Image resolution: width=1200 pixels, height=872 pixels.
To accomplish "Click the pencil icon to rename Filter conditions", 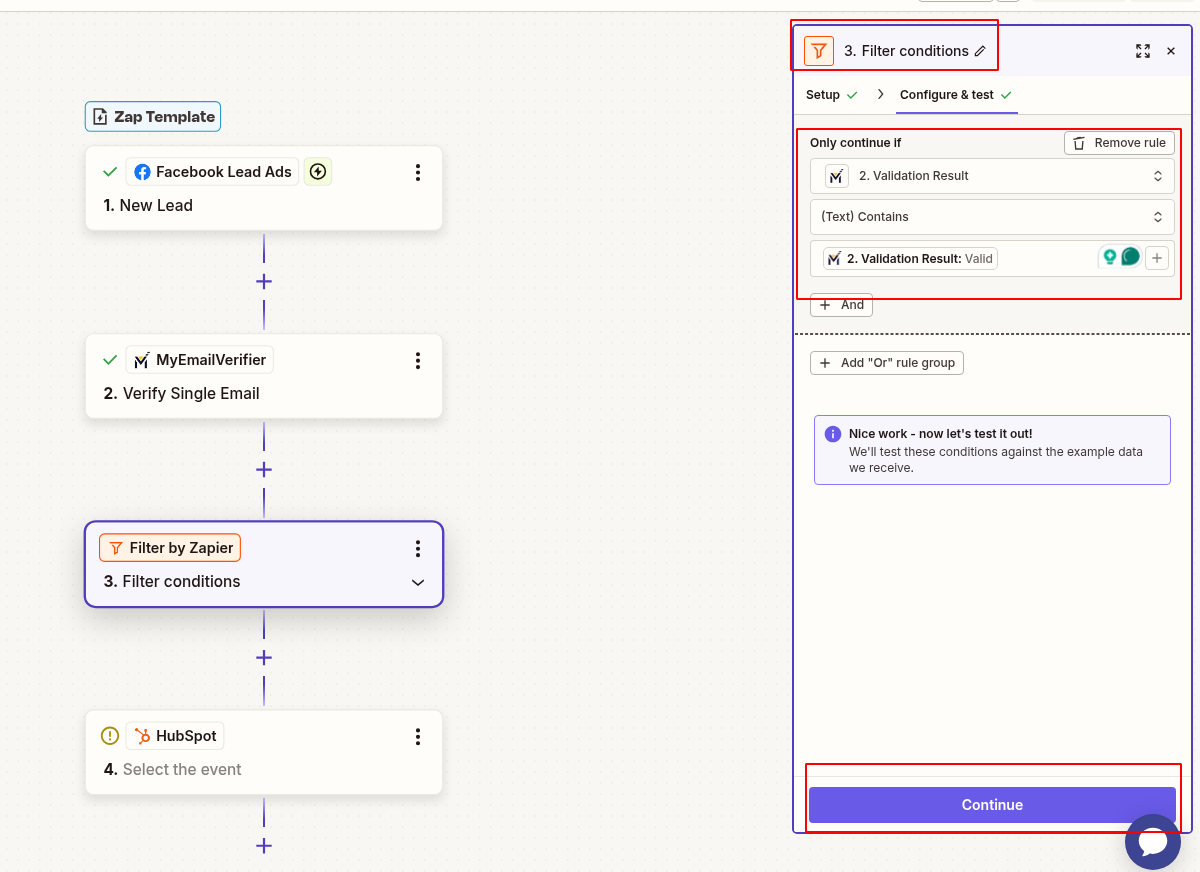I will 981,49.
